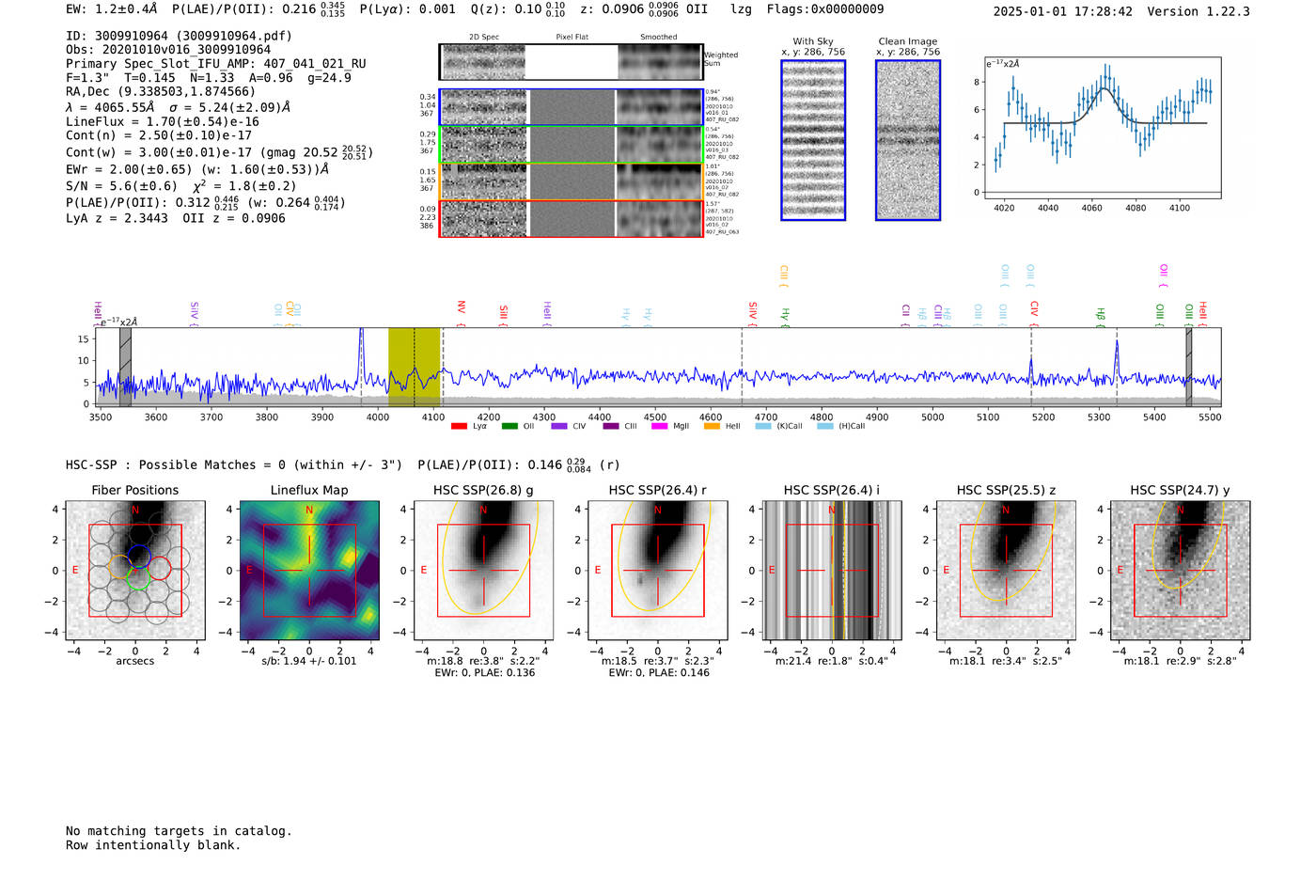Viewport: 1316px width, 896px height.
Task: Click the HeII orange legend swatch
Action: coord(712,426)
